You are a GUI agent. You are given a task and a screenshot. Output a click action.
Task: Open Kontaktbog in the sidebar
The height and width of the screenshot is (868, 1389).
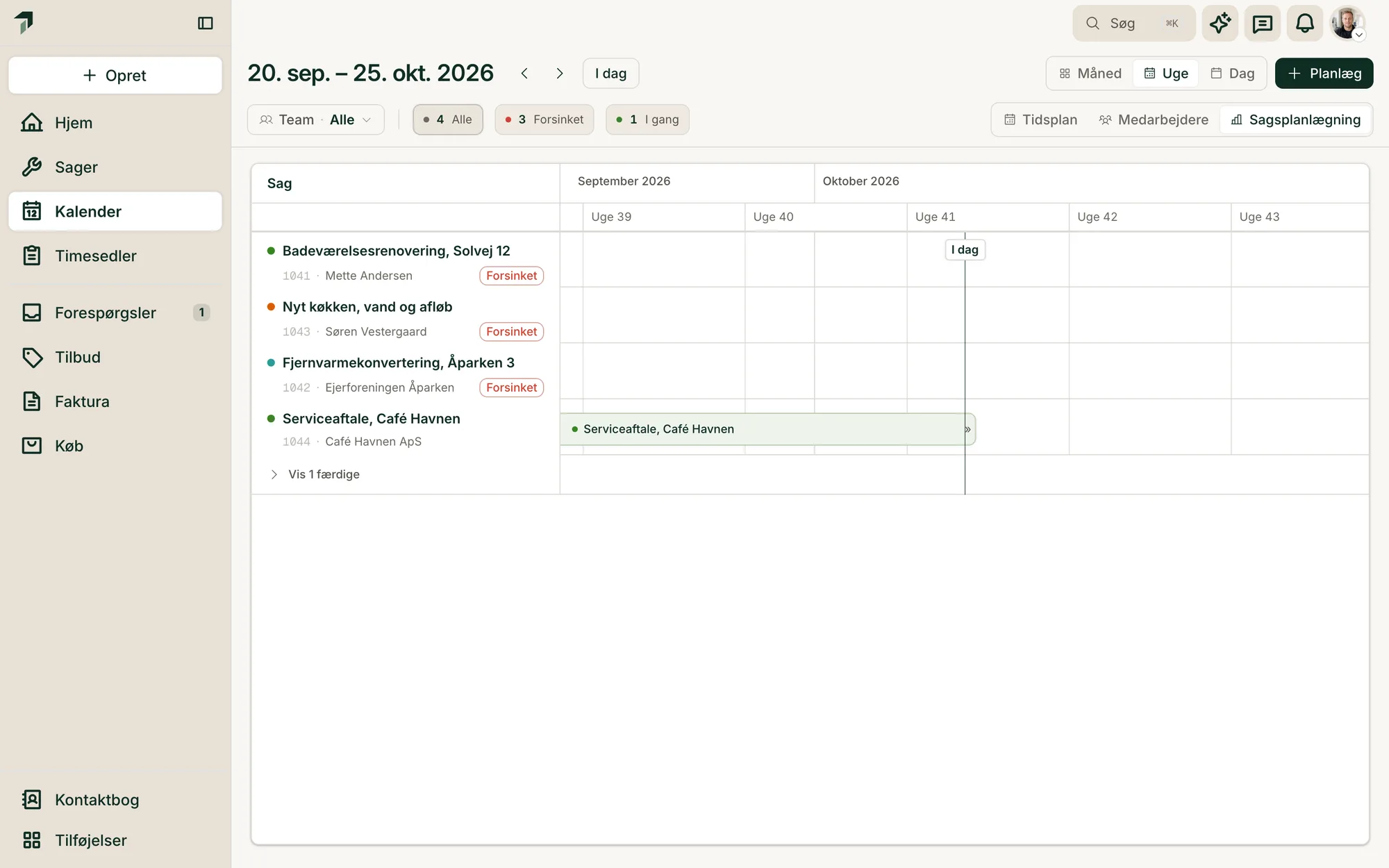115,800
